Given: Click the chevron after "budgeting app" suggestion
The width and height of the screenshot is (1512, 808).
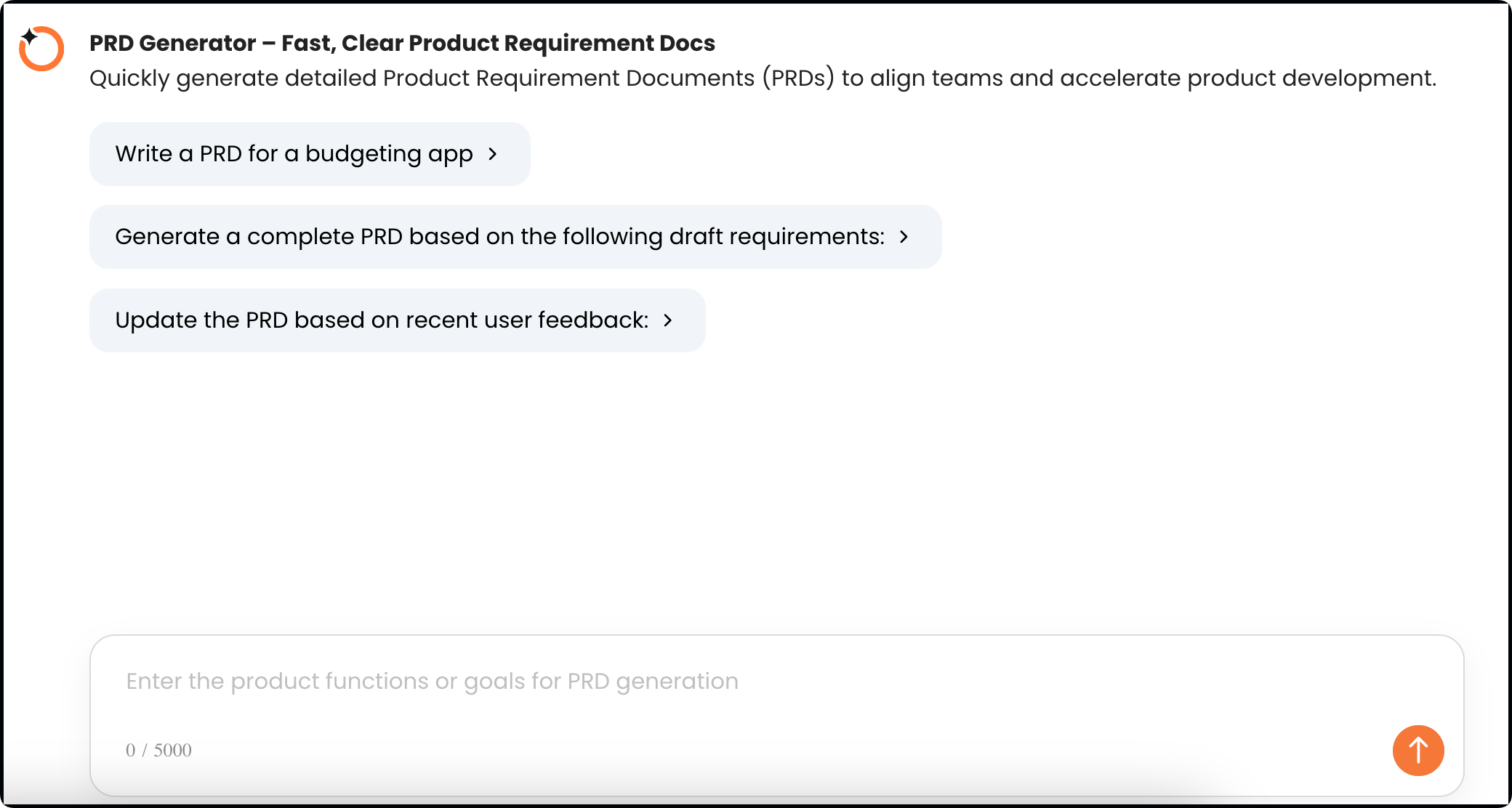Looking at the screenshot, I should pyautogui.click(x=493, y=154).
